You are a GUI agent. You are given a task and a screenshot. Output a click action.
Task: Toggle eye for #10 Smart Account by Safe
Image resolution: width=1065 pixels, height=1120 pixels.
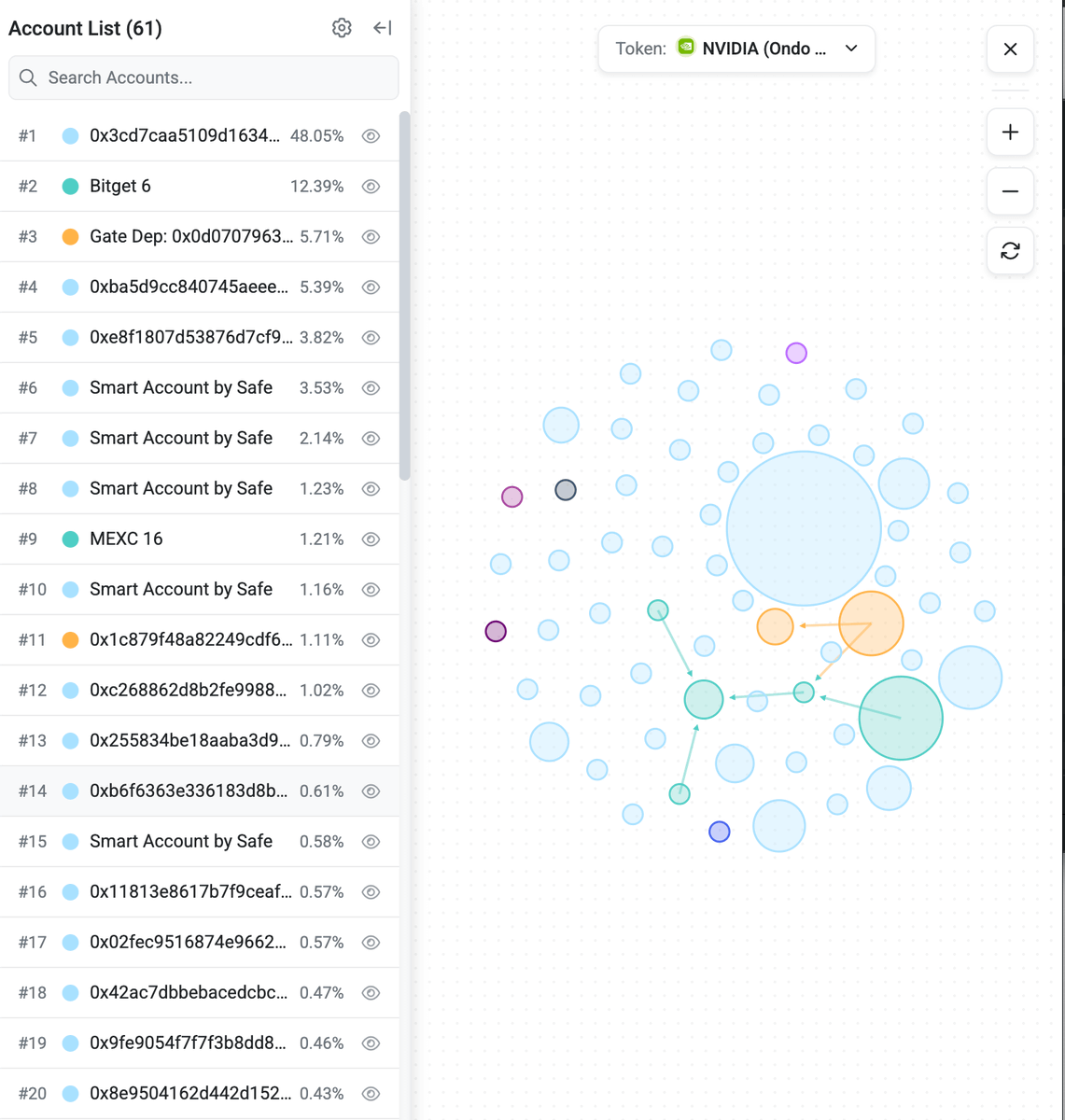click(x=371, y=590)
